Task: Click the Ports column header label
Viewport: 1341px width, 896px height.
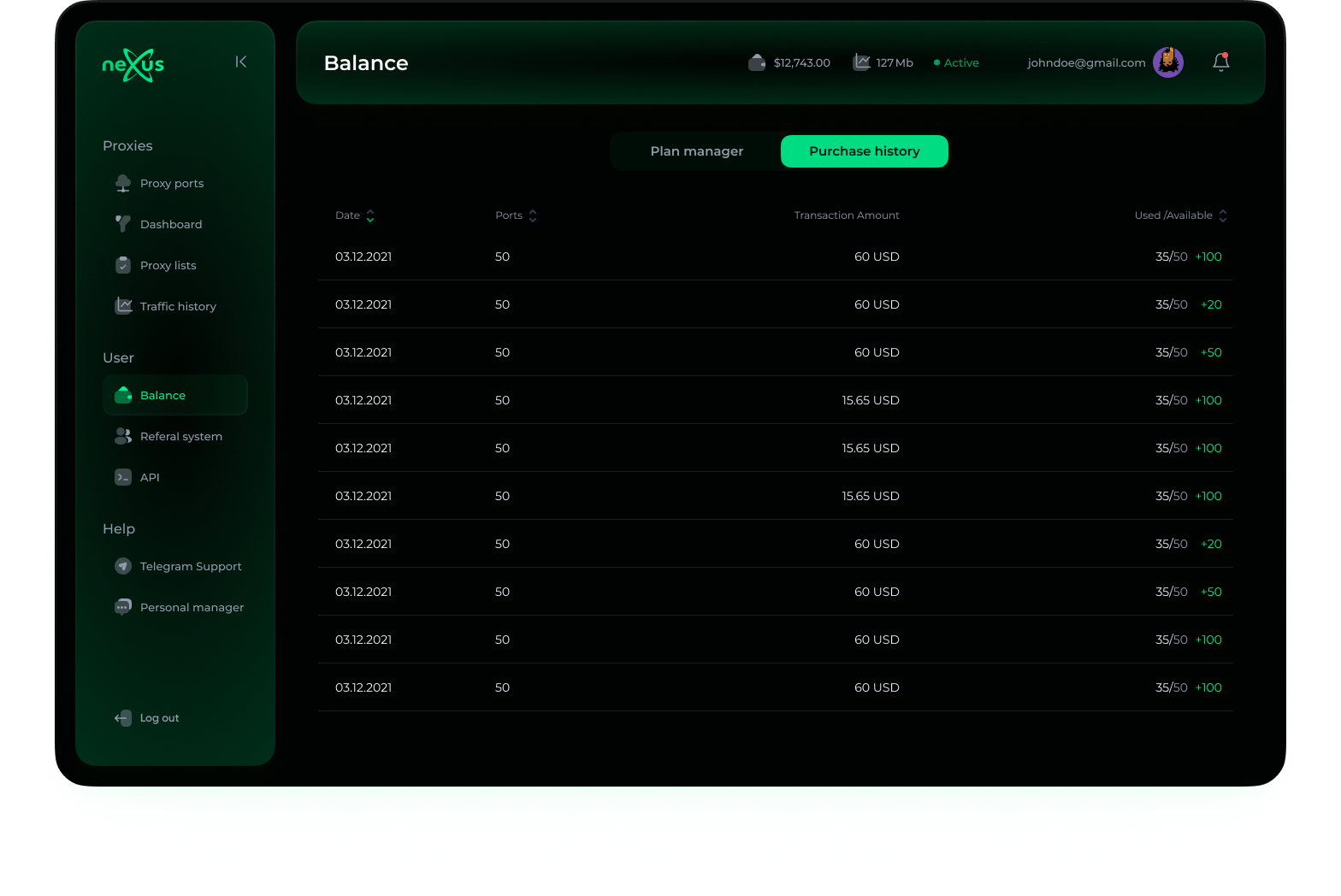Action: (x=509, y=215)
